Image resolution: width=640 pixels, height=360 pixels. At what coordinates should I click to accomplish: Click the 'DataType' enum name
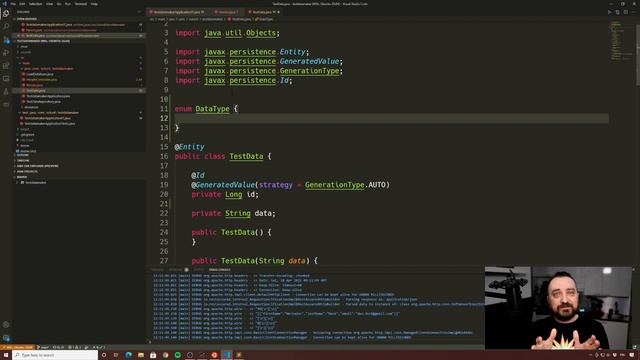(x=212, y=109)
